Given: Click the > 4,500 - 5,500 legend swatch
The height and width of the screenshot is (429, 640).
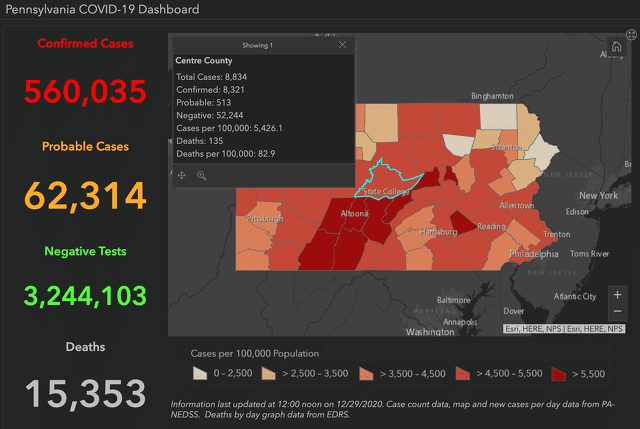Looking at the screenshot, I should (464, 373).
